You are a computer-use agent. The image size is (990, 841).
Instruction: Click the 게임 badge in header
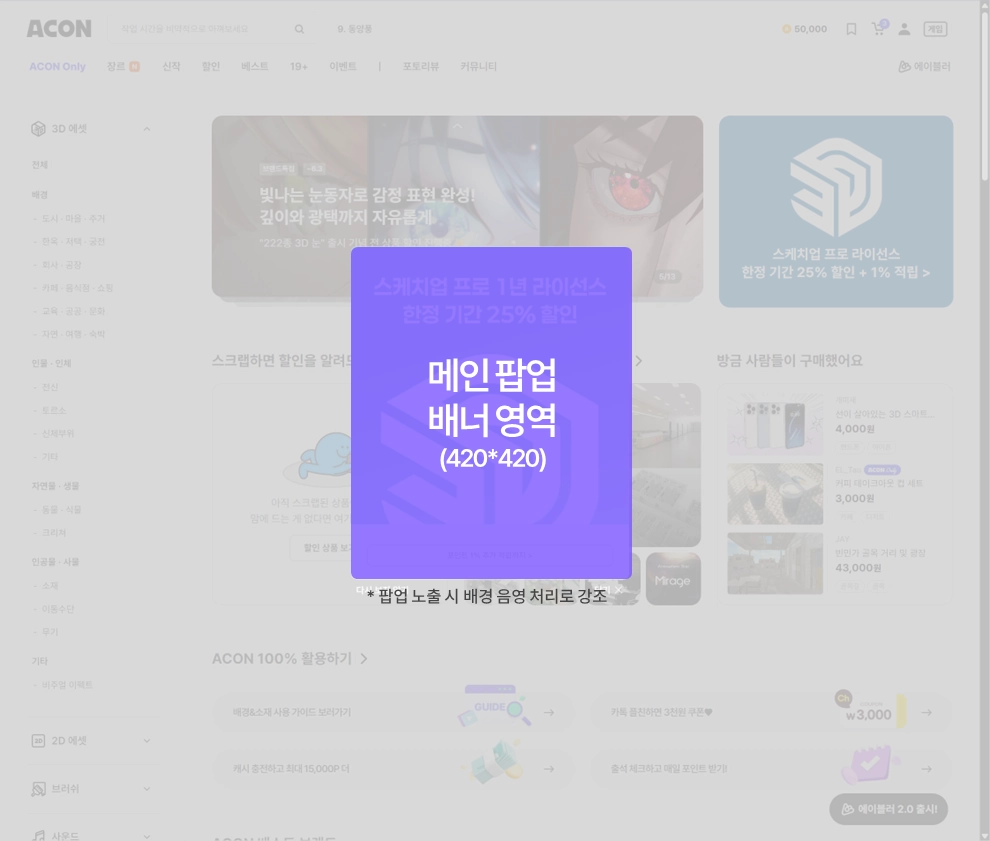point(935,29)
